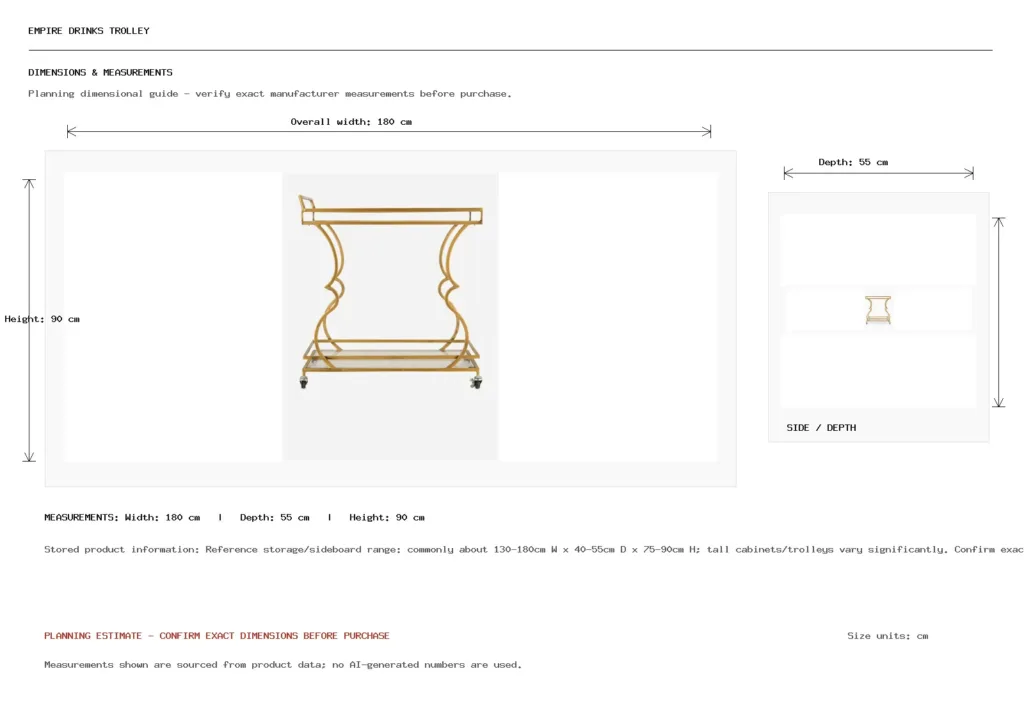Select the "Stored product information" paragraph
Screen dimensions: 1024x717
click(534, 549)
